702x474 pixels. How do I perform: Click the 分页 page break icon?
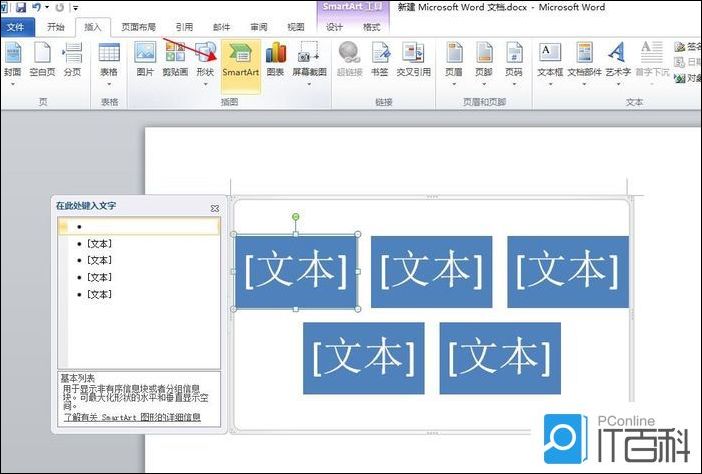[x=72, y=60]
